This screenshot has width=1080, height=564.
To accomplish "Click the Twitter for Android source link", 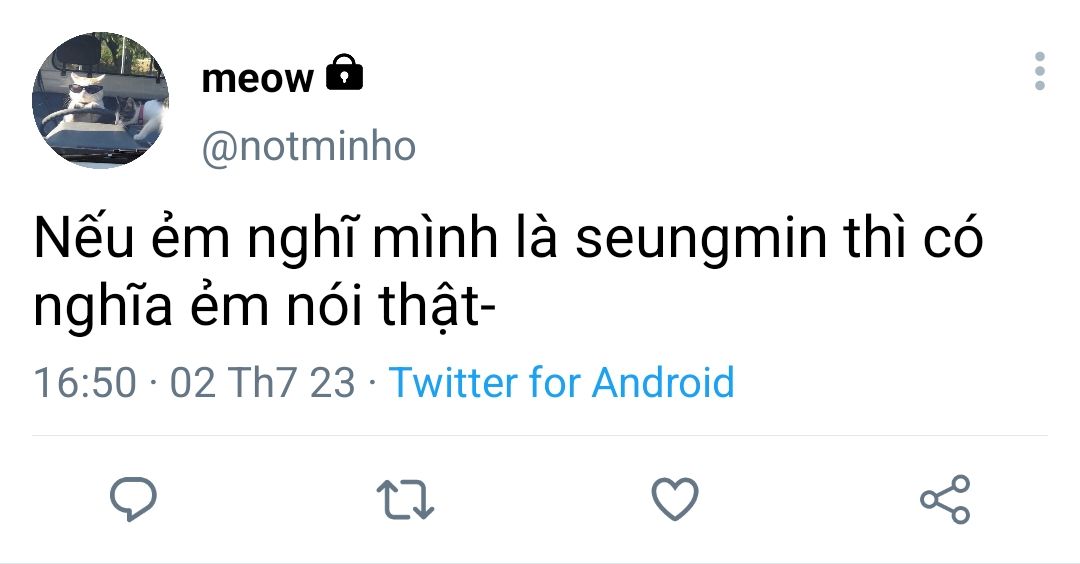I will tap(561, 383).
